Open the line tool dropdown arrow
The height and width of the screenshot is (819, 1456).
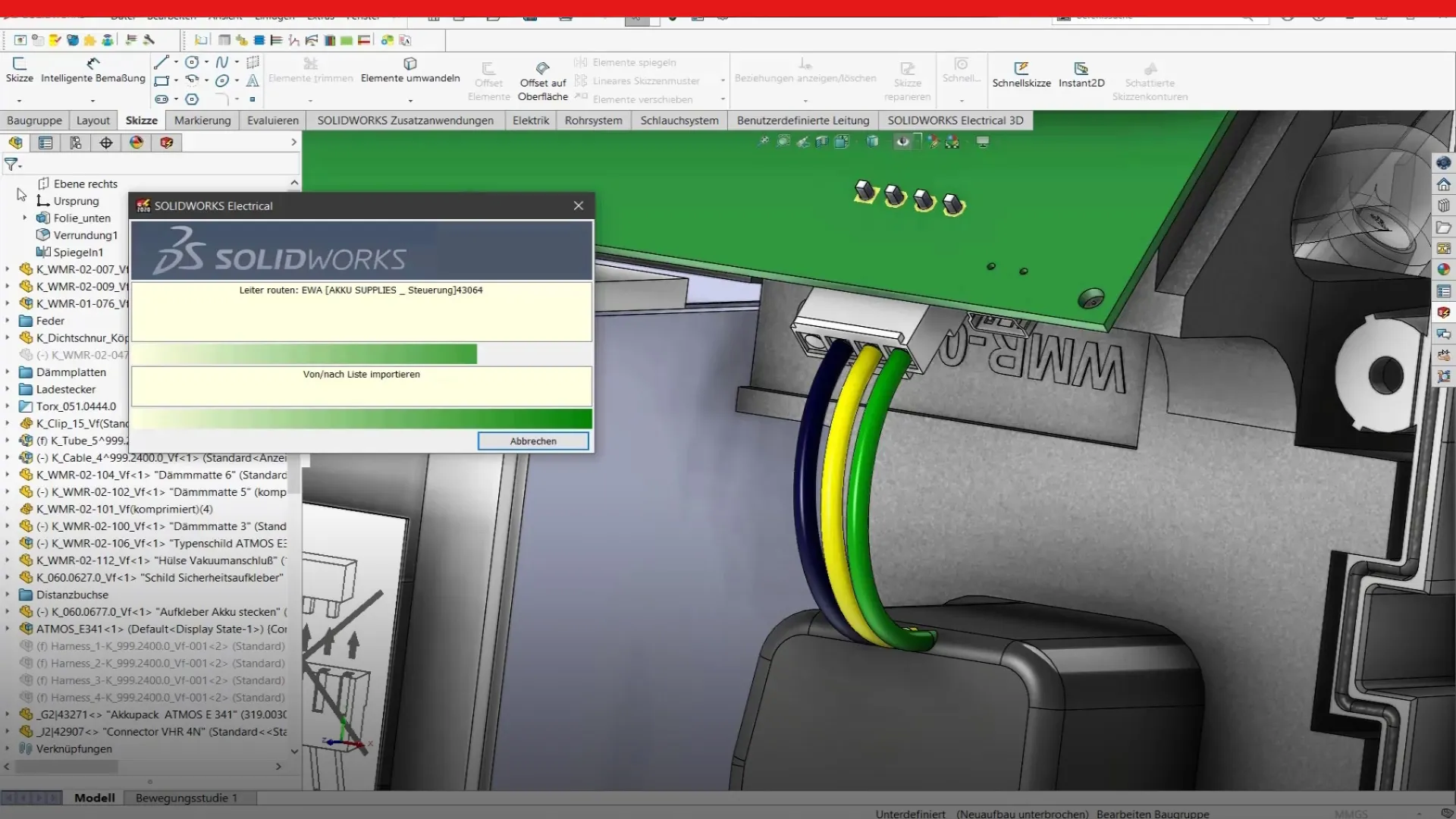(x=176, y=62)
